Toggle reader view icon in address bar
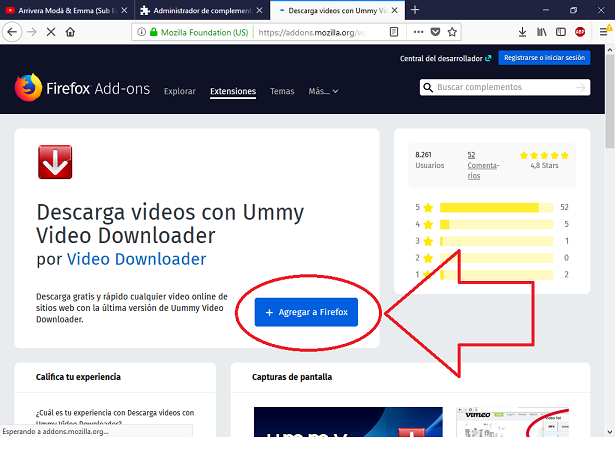Viewport: 615px width, 461px height. point(394,32)
